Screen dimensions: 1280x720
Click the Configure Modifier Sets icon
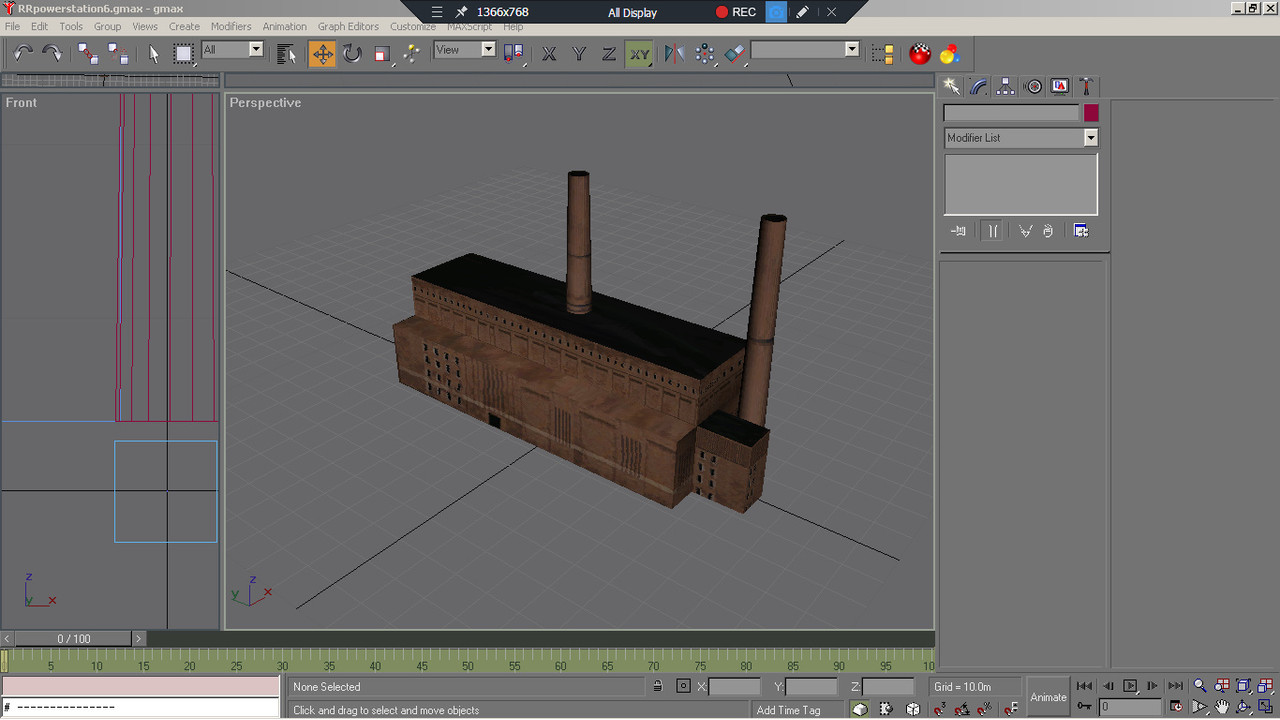(1081, 231)
